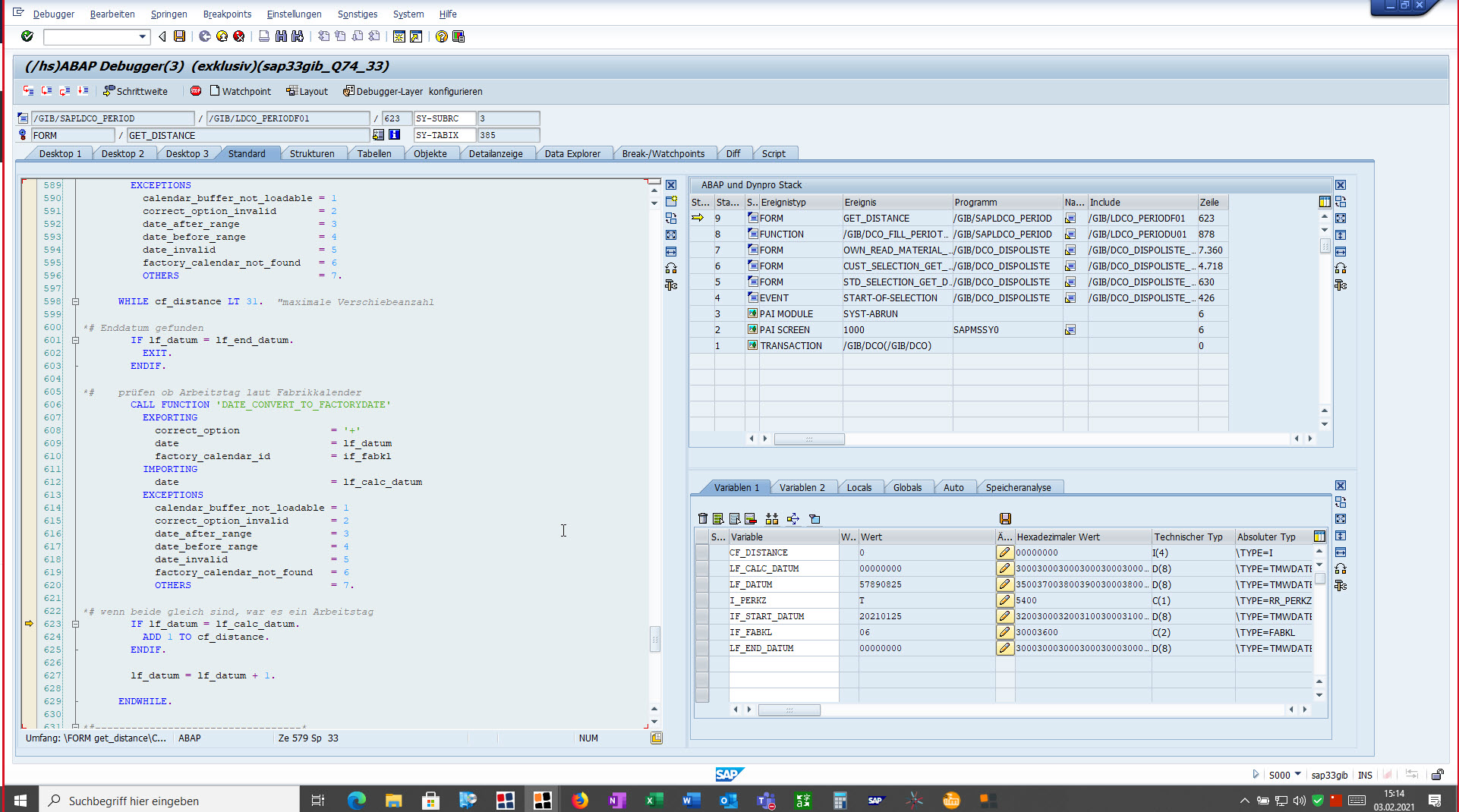1459x812 pixels.
Task: Collapse the WHILE block at line 598
Action: [x=76, y=302]
